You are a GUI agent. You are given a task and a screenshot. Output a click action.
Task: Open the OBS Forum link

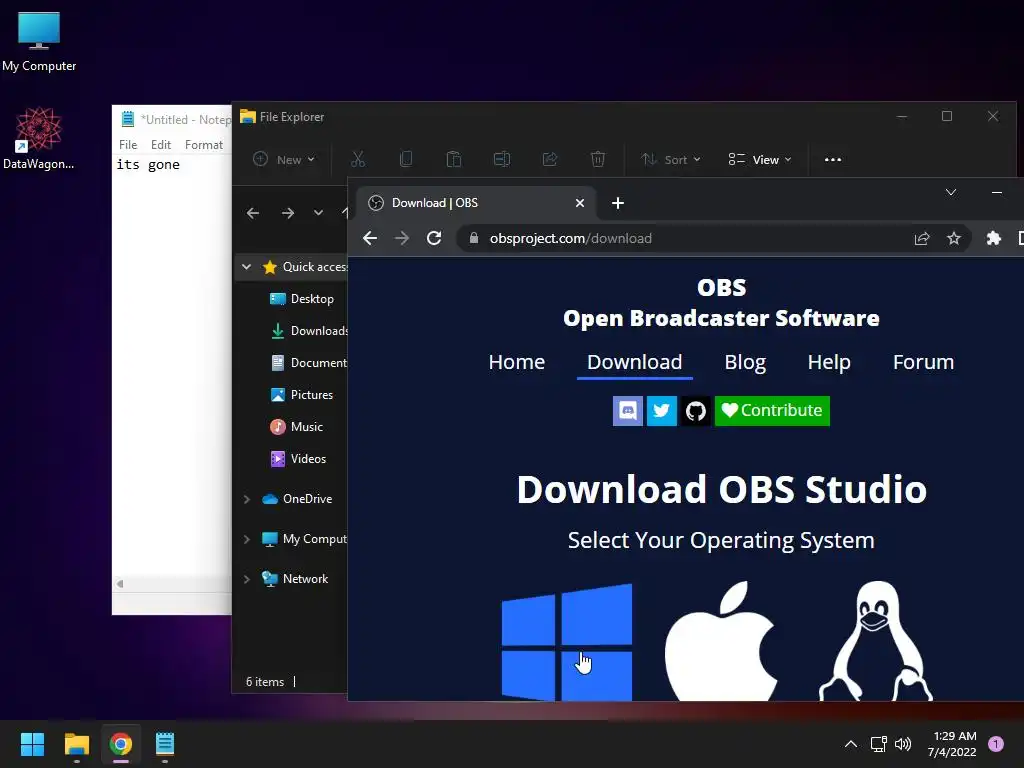coord(923,362)
